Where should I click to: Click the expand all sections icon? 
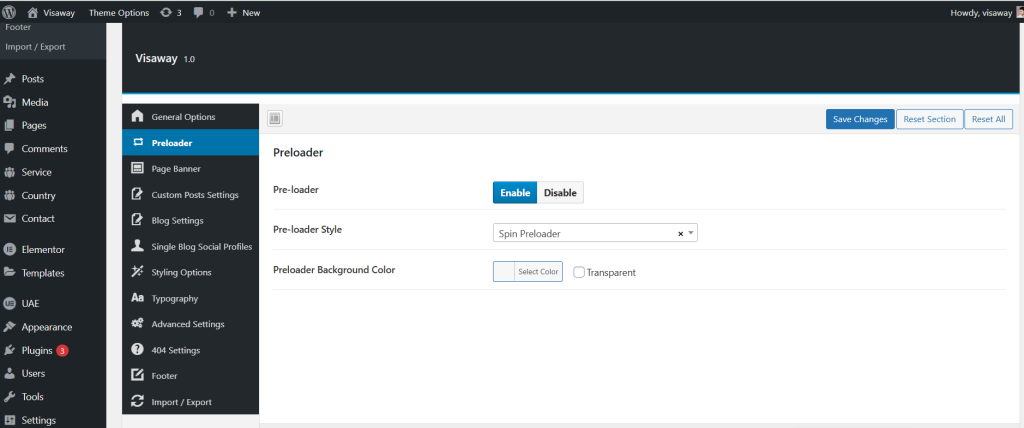click(275, 119)
